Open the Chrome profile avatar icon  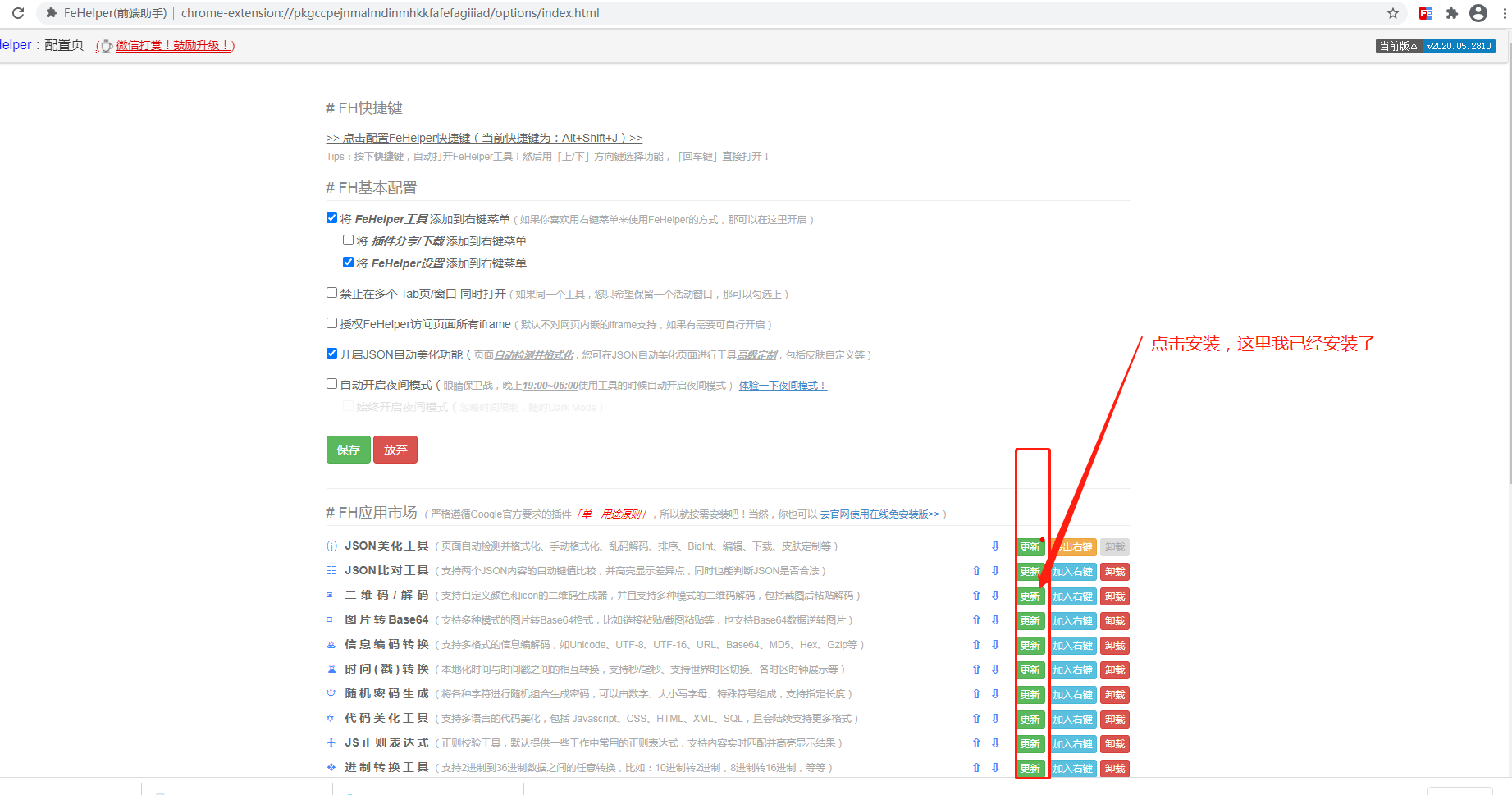(1478, 13)
